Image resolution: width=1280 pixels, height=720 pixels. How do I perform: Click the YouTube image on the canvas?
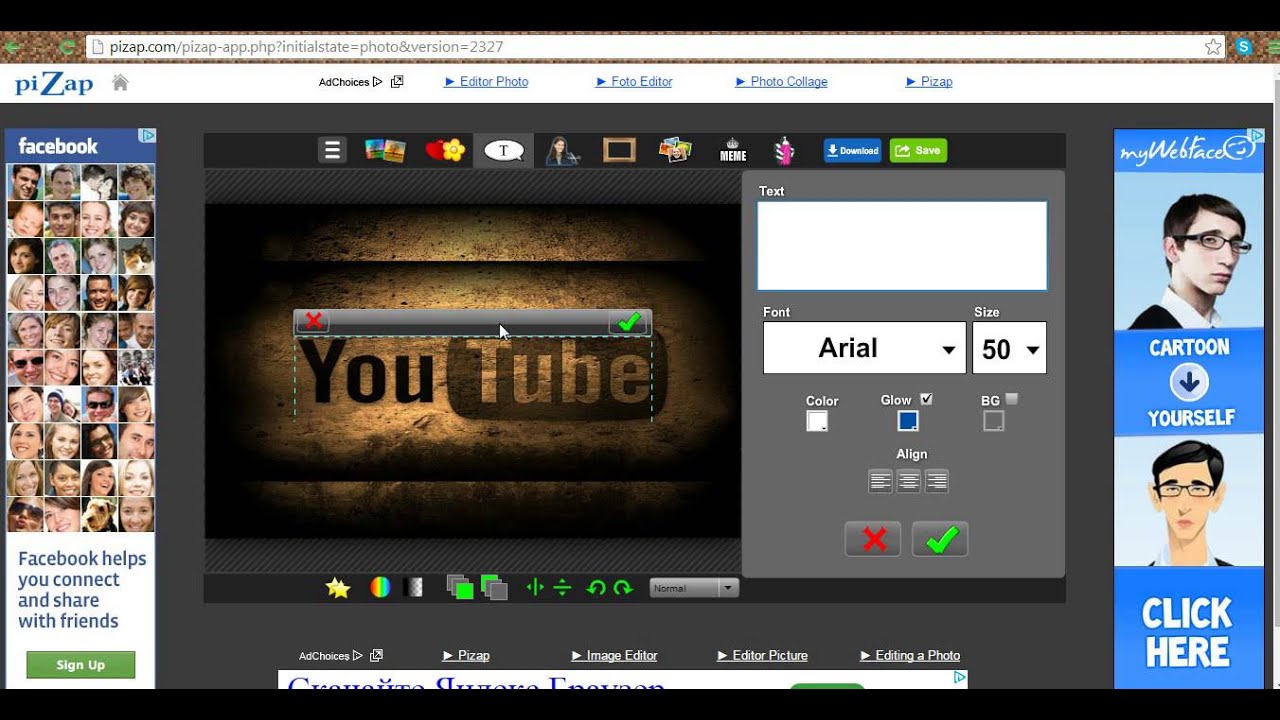pos(473,372)
